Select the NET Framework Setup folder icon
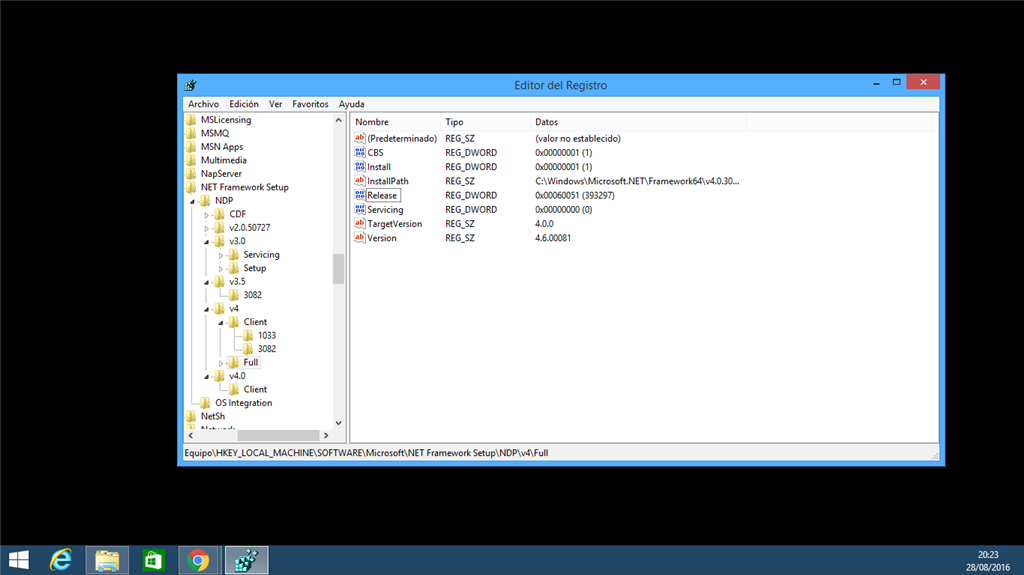Image resolution: width=1024 pixels, height=575 pixels. [x=191, y=188]
